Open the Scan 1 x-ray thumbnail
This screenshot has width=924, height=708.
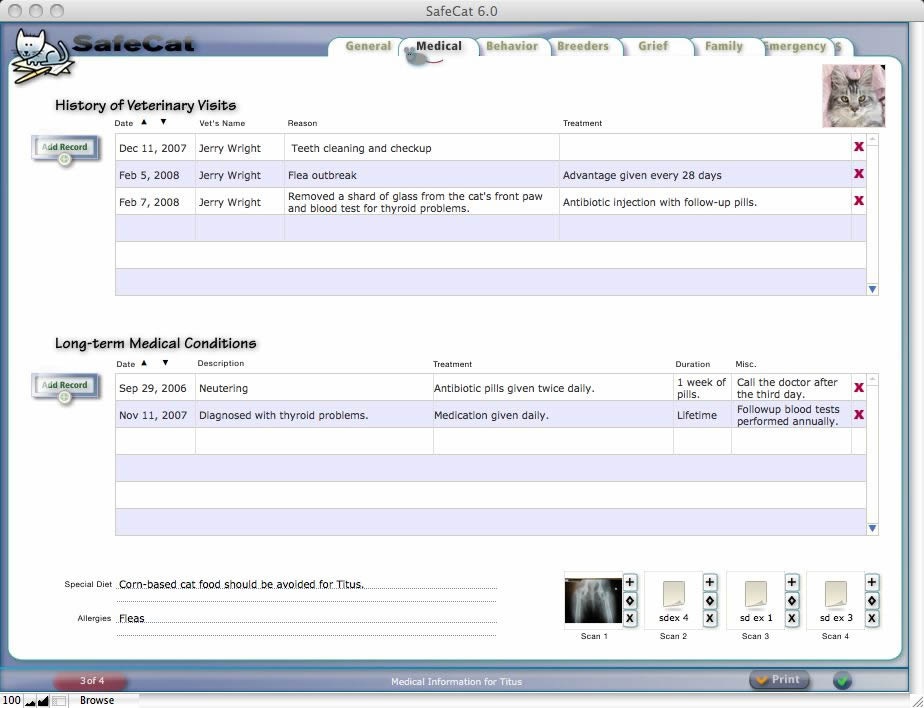coord(593,600)
